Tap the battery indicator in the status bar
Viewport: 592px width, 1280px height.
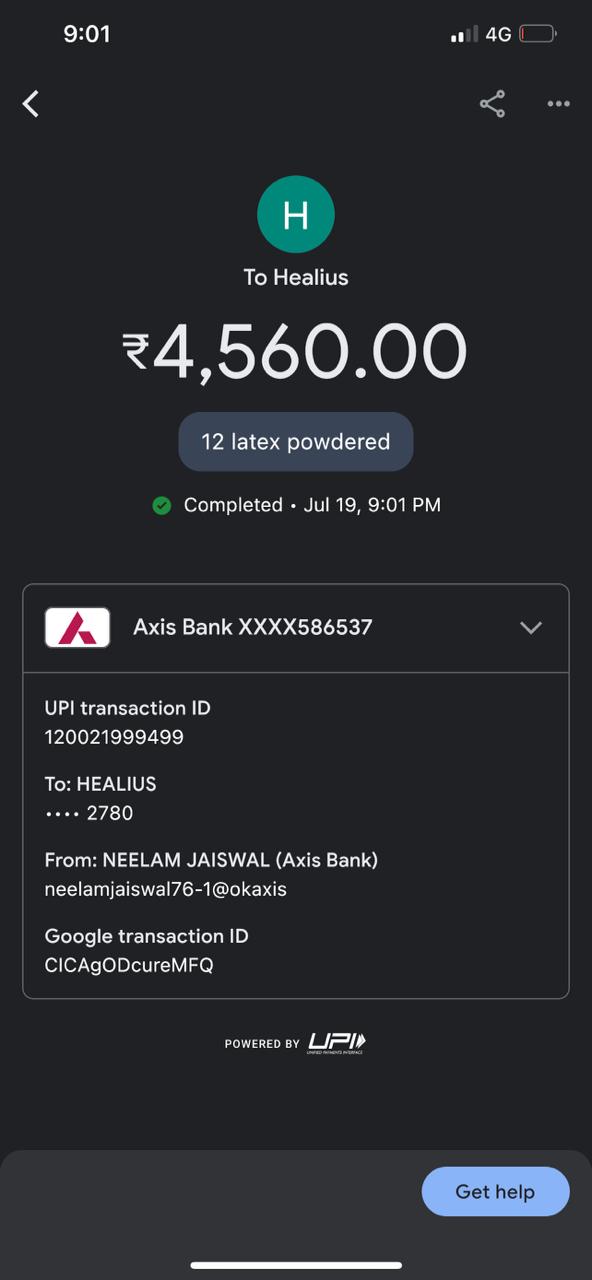[x=537, y=34]
